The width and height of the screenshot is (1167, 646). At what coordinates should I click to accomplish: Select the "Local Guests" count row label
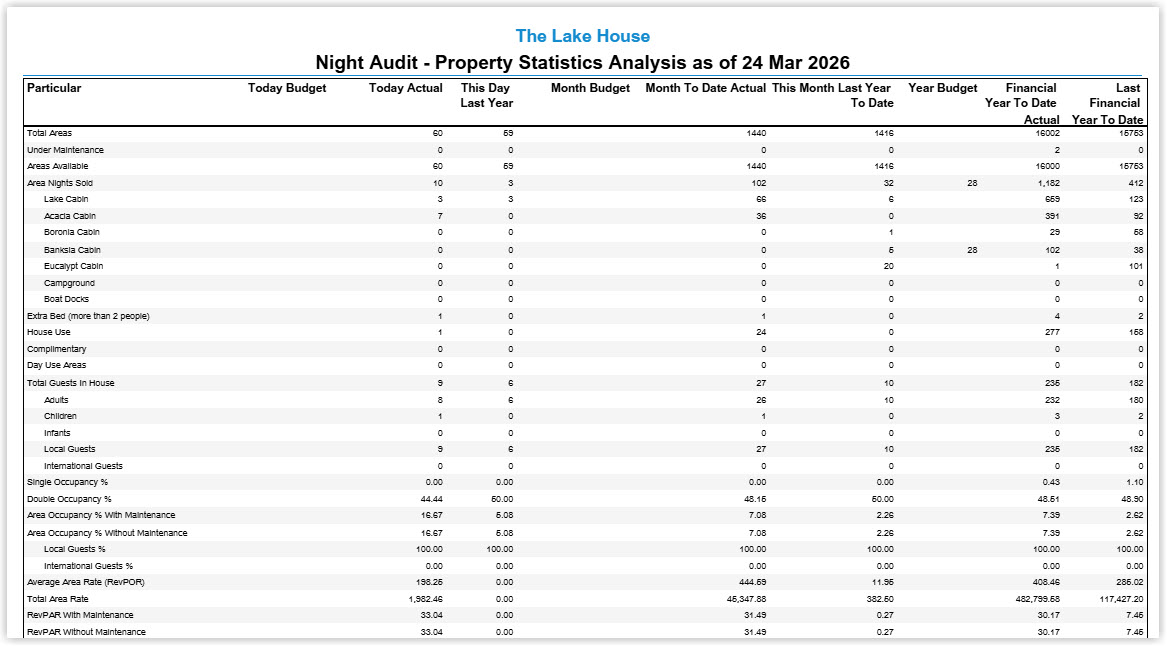pos(69,450)
